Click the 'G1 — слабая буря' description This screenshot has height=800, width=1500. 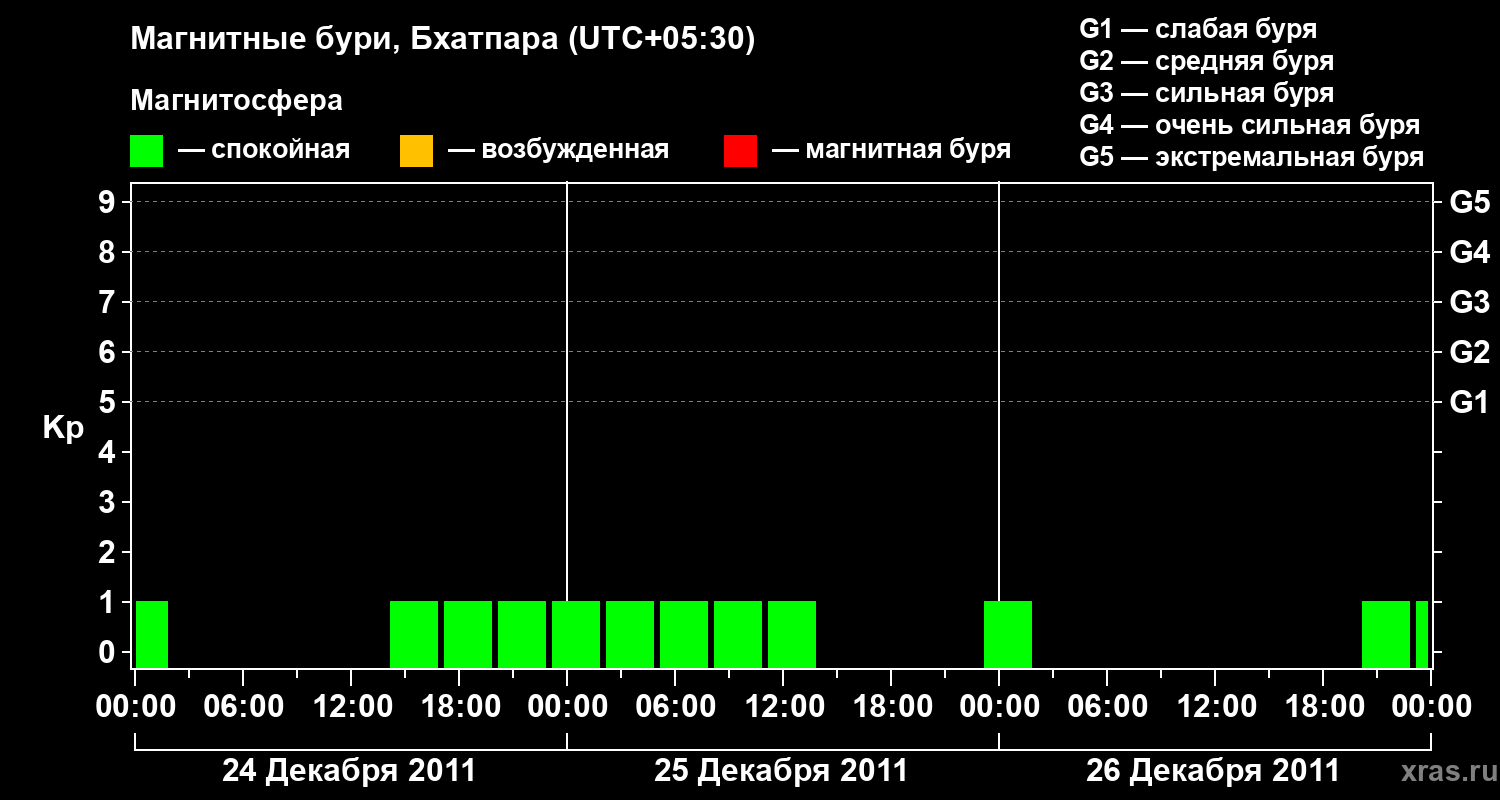(x=1198, y=28)
